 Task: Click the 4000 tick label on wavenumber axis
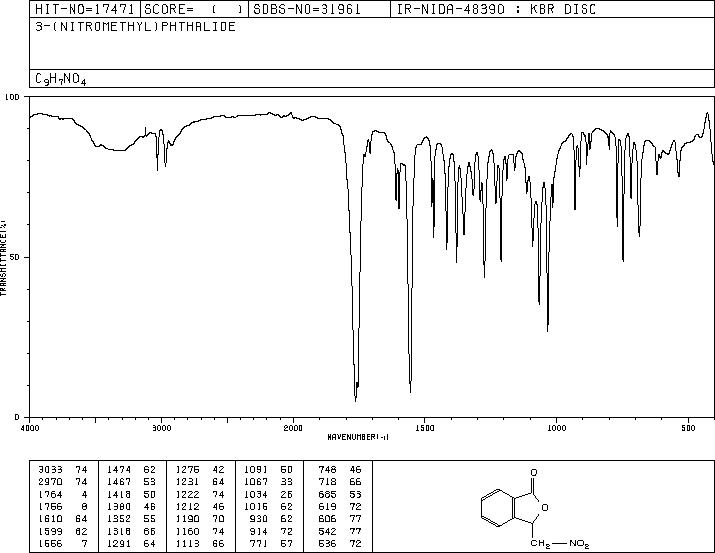pyautogui.click(x=30, y=428)
